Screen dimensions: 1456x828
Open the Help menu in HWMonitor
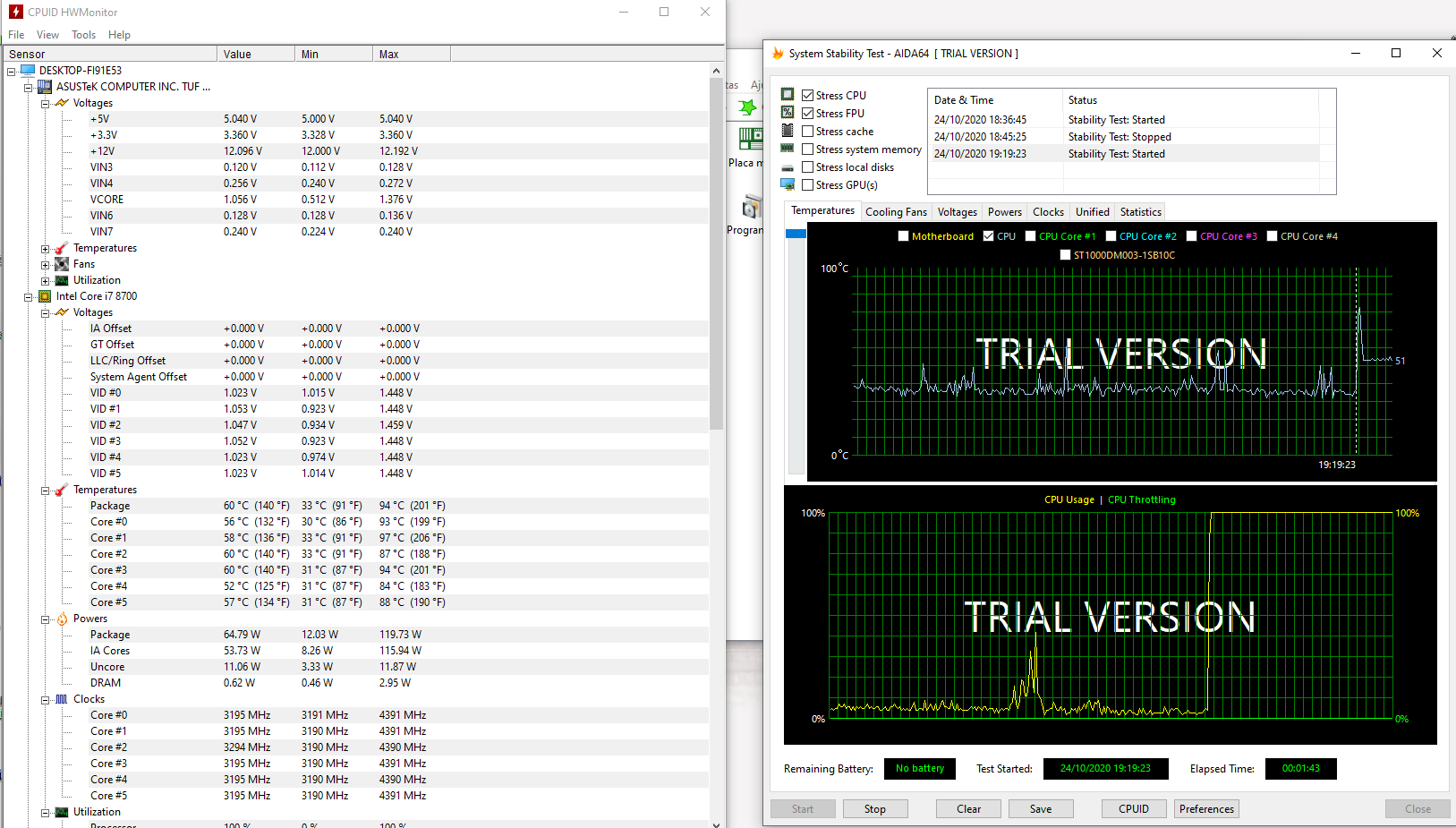coord(119,35)
